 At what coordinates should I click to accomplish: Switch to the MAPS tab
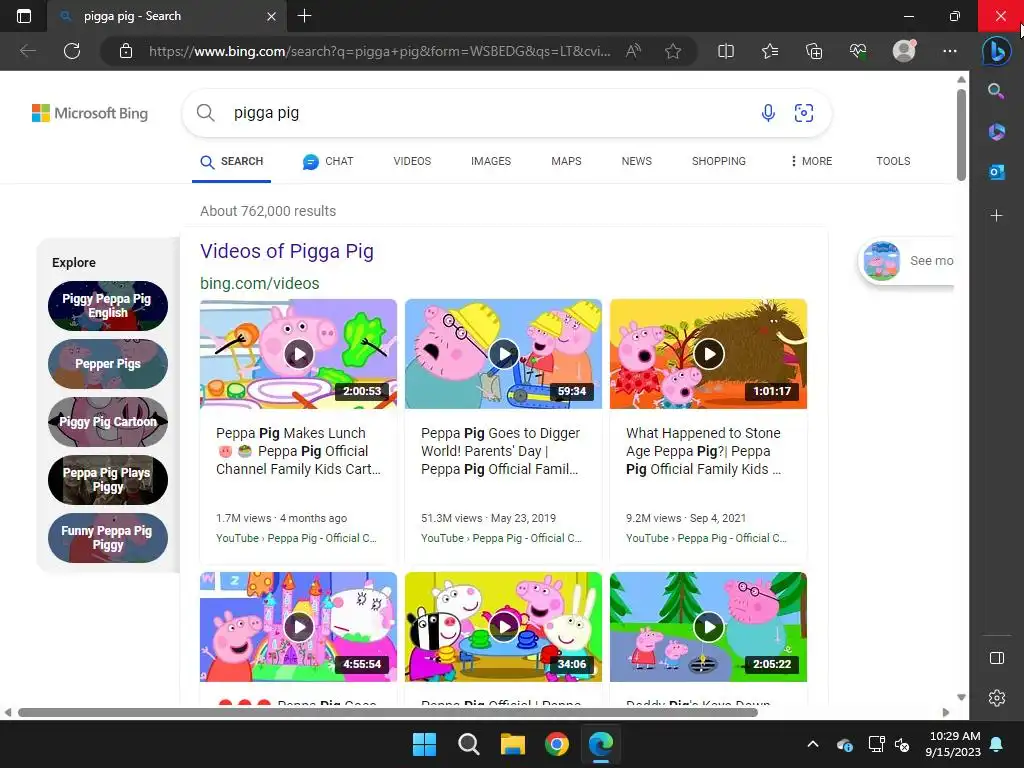[566, 161]
